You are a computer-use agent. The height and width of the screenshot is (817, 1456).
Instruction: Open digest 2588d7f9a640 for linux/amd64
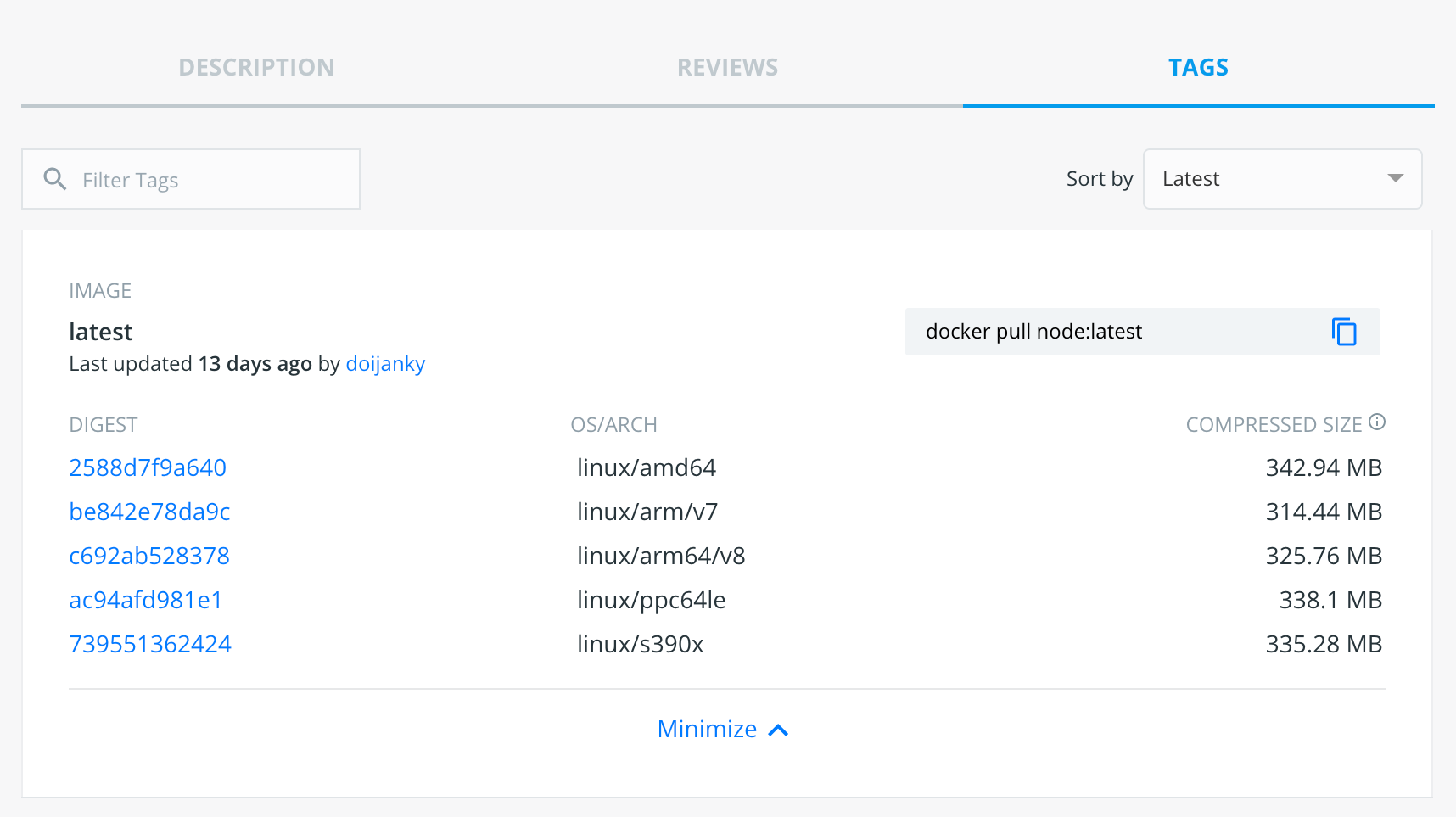(148, 467)
